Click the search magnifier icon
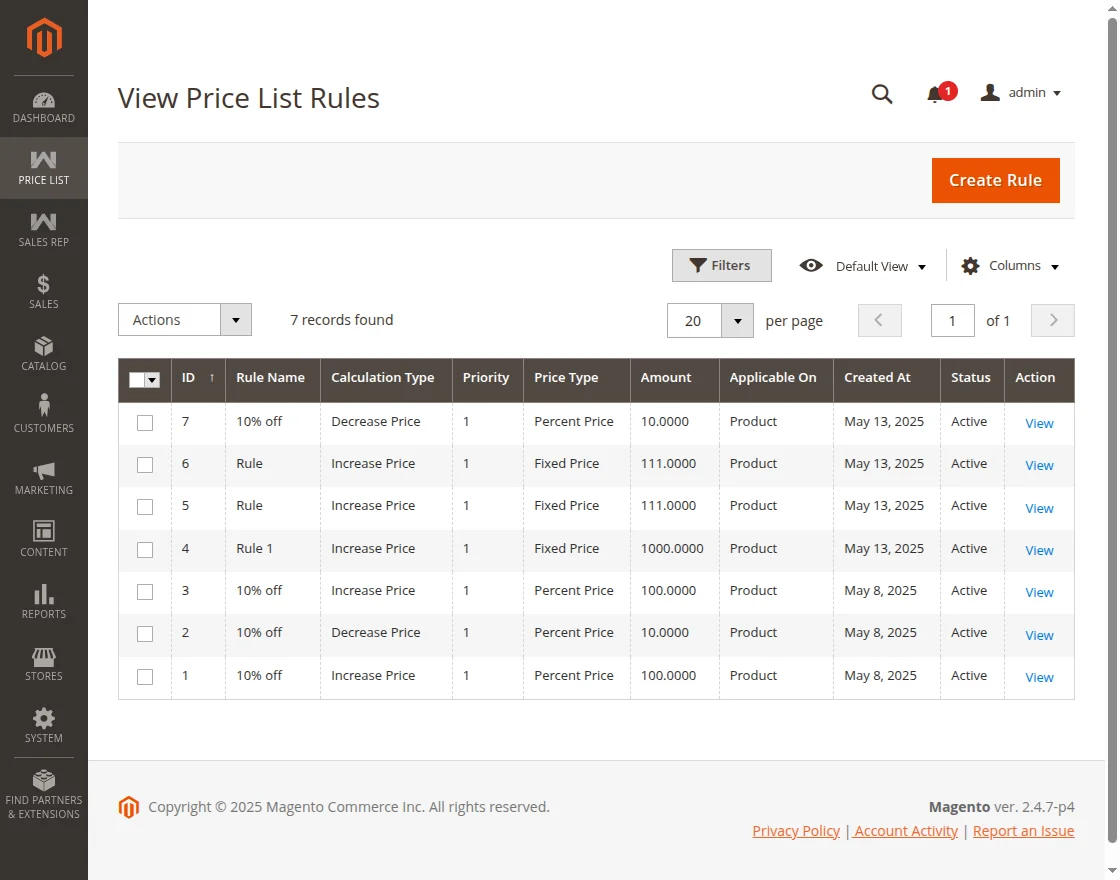1120x880 pixels. (881, 94)
